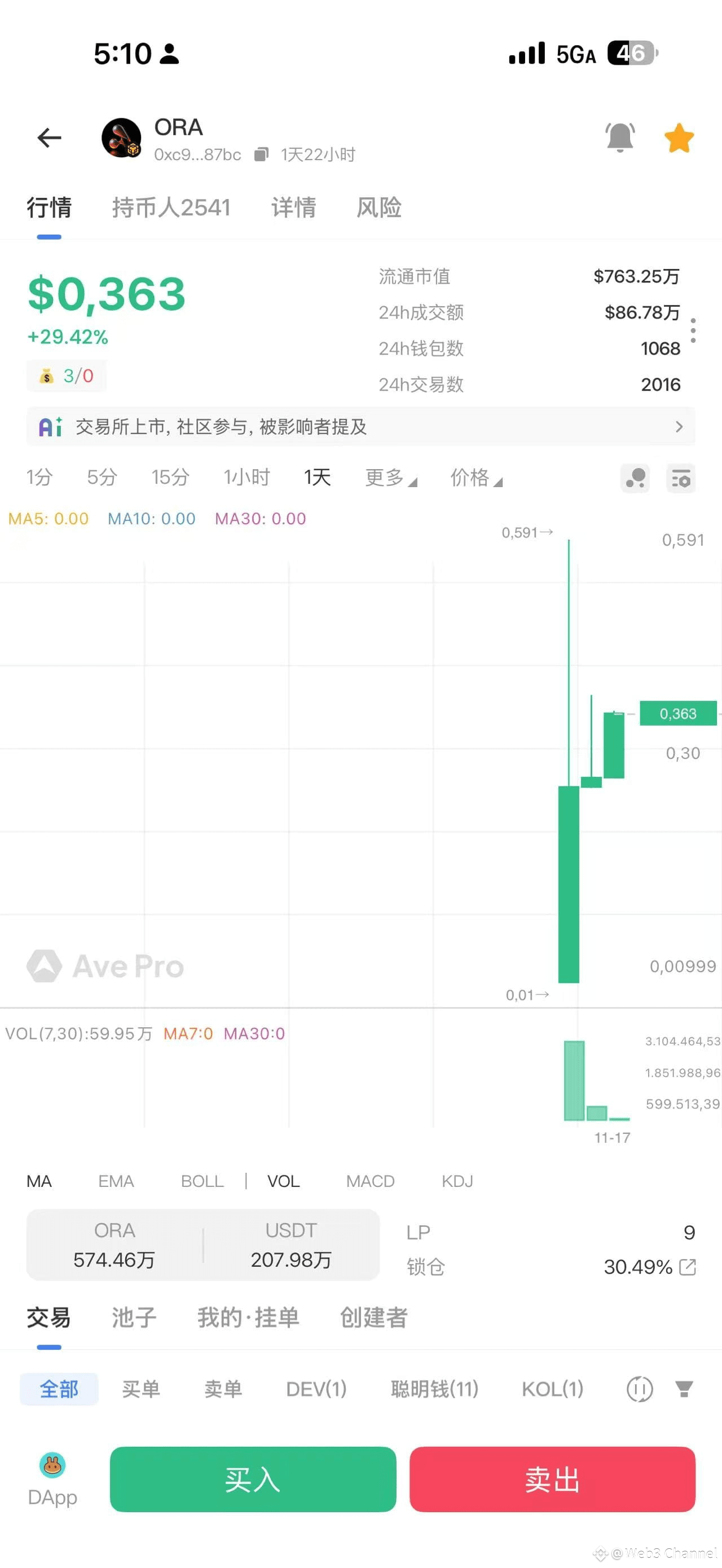Switch to the 持币人2541 tab
Image resolution: width=722 pixels, height=1568 pixels.
pyautogui.click(x=171, y=207)
